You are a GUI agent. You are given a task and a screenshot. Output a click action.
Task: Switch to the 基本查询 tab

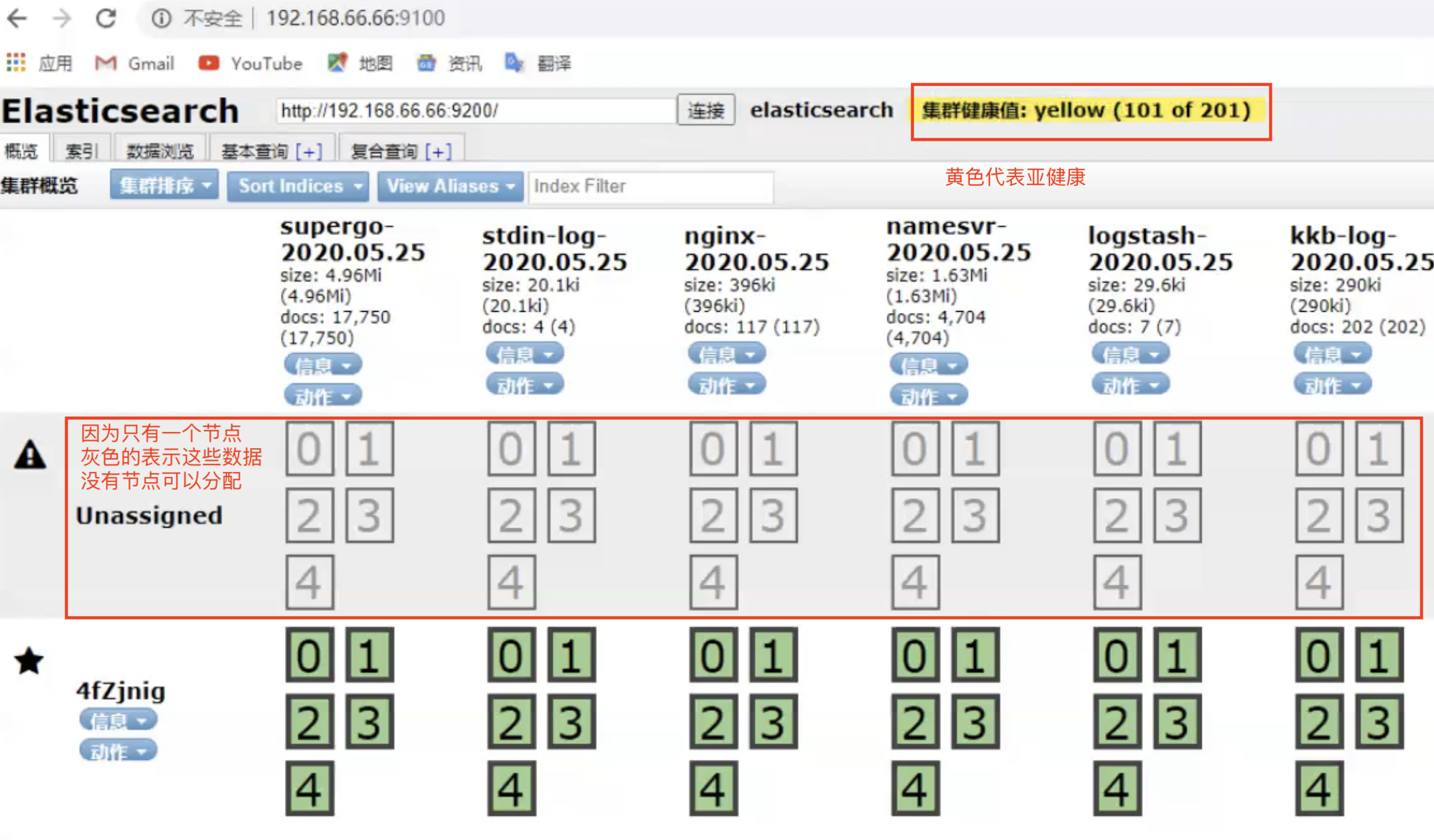tap(254, 151)
